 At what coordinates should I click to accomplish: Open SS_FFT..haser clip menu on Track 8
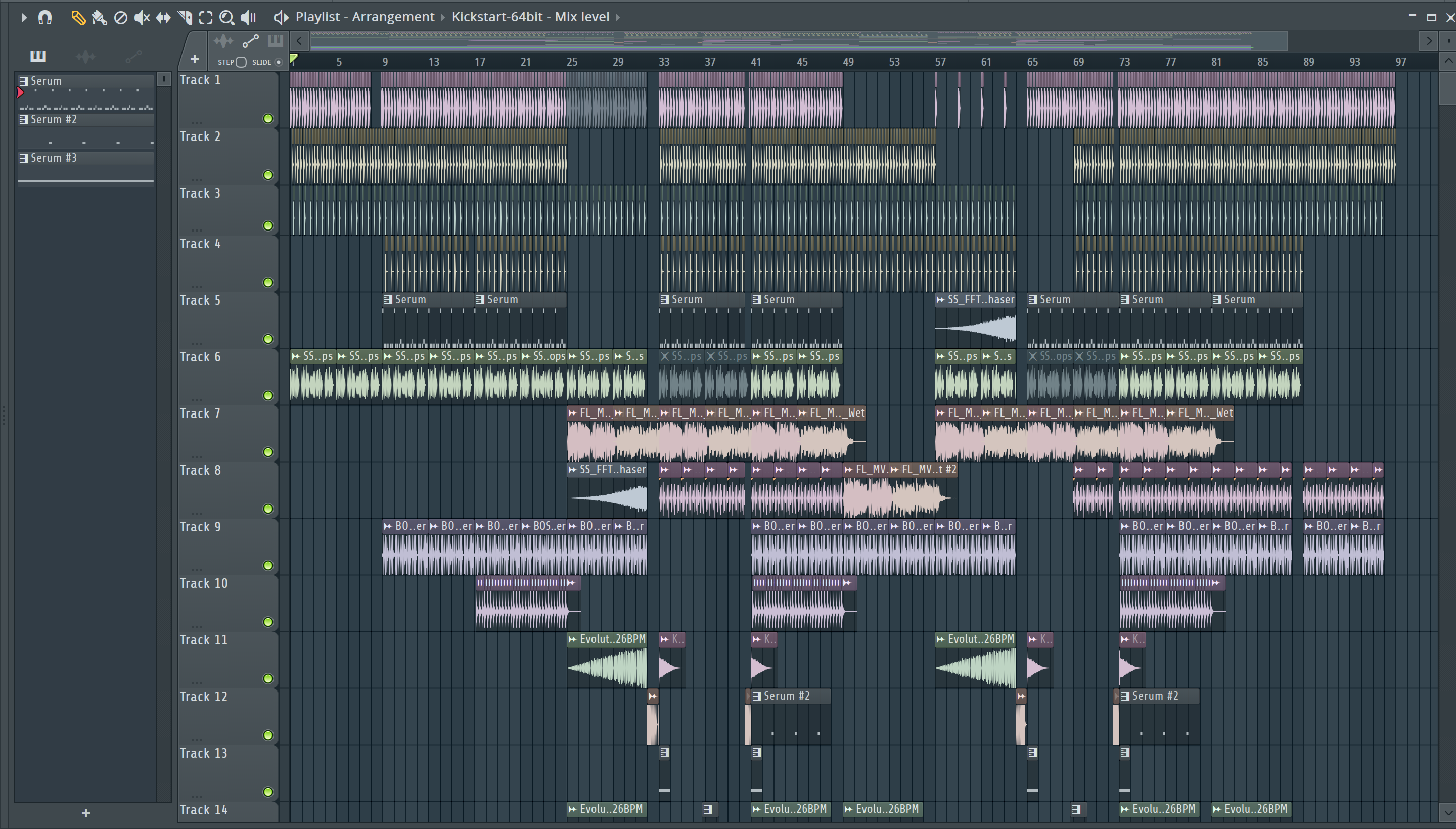[x=572, y=469]
